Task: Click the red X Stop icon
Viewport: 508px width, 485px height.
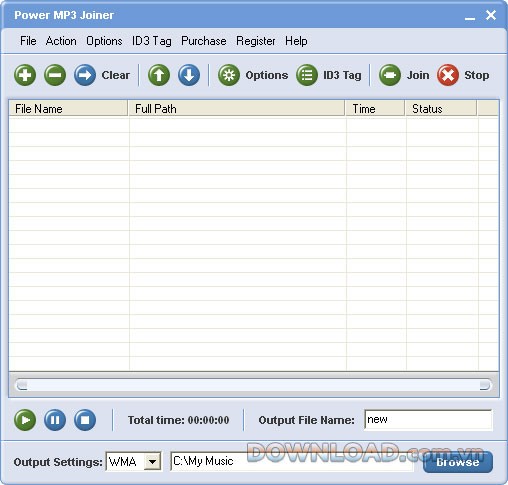Action: point(448,75)
